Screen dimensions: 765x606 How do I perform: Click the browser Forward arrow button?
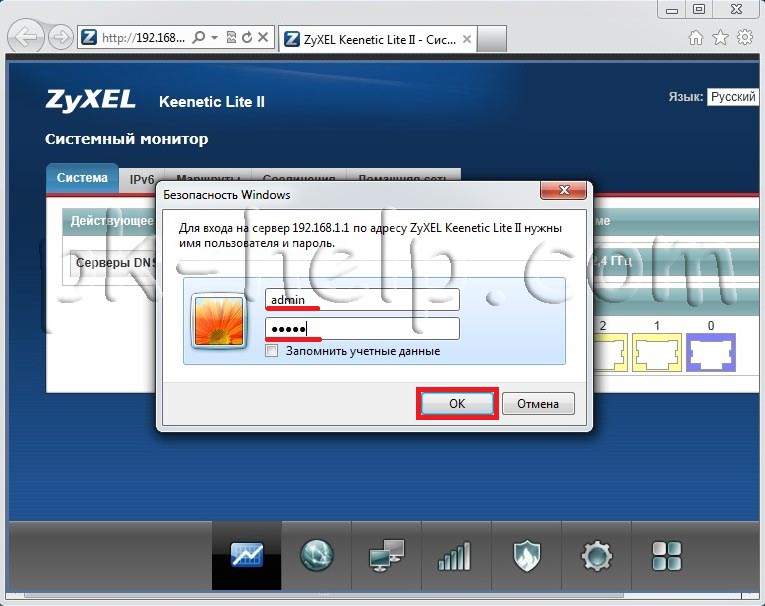click(x=60, y=37)
